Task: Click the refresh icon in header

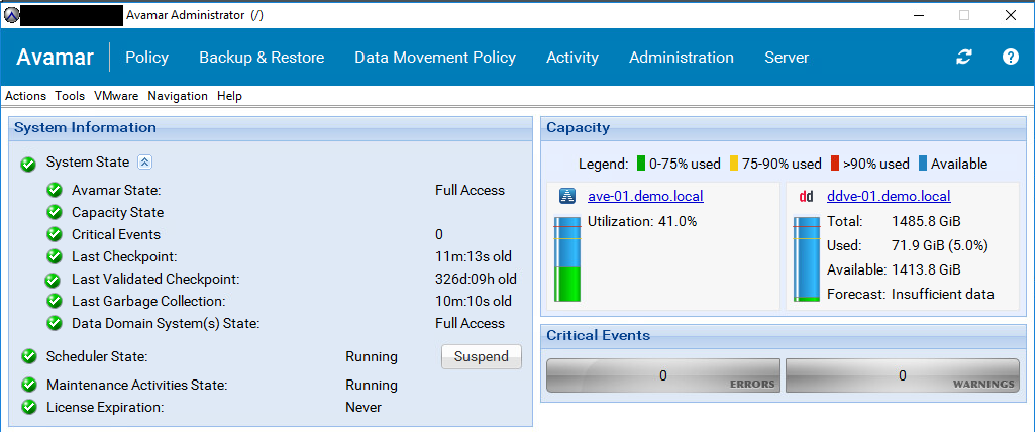Action: click(963, 57)
